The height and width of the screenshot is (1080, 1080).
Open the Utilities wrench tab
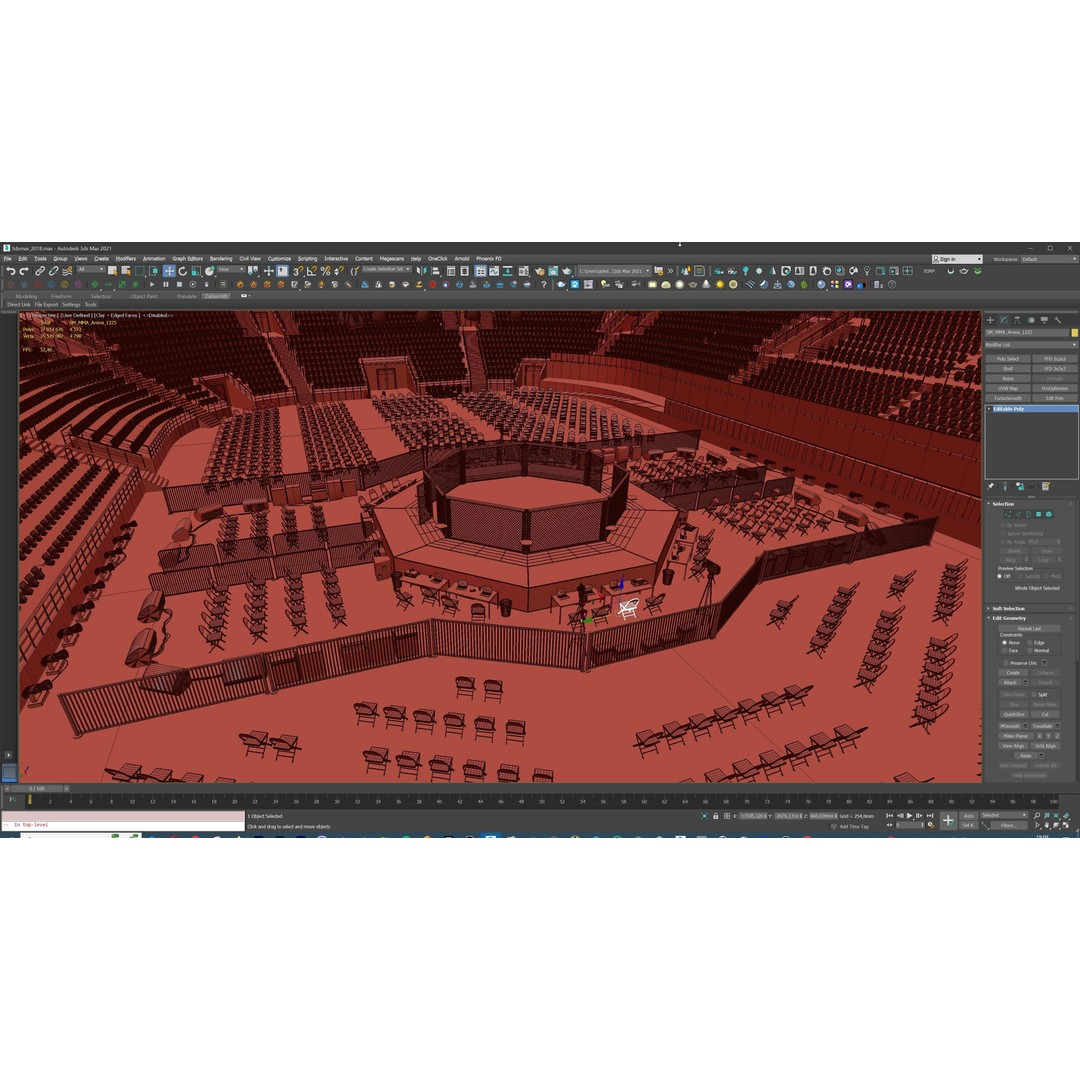1058,320
